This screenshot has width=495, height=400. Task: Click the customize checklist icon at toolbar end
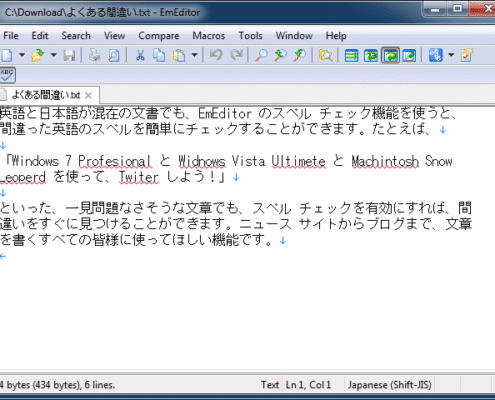pyautogui.click(x=467, y=55)
